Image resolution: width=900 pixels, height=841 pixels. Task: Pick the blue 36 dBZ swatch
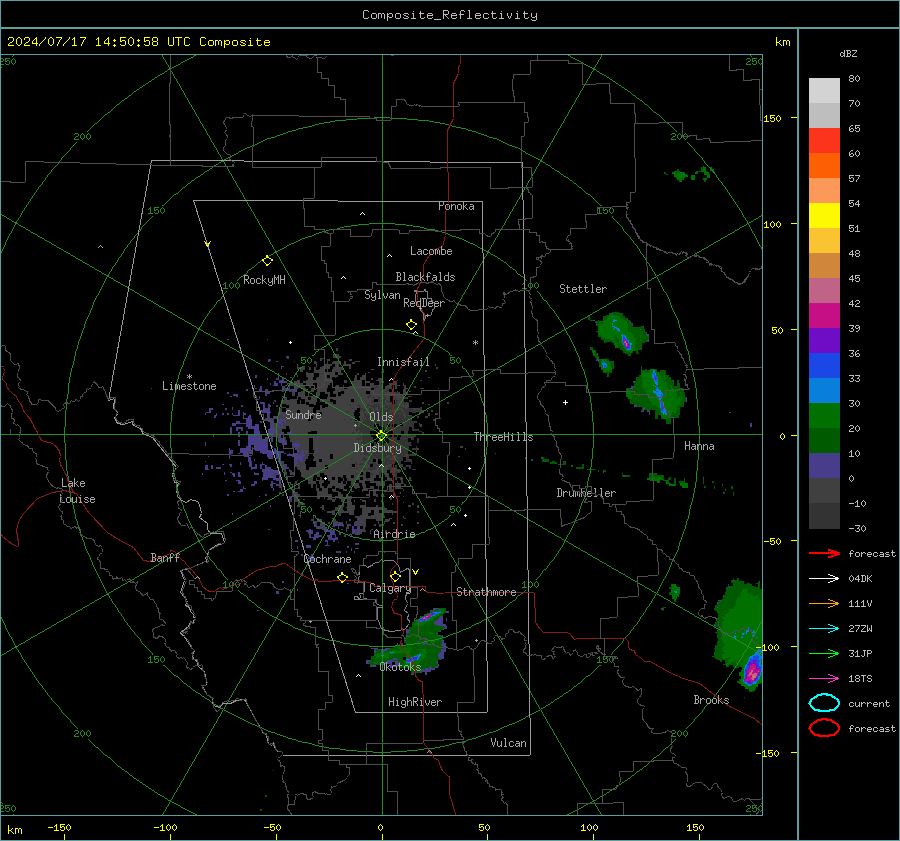click(824, 366)
